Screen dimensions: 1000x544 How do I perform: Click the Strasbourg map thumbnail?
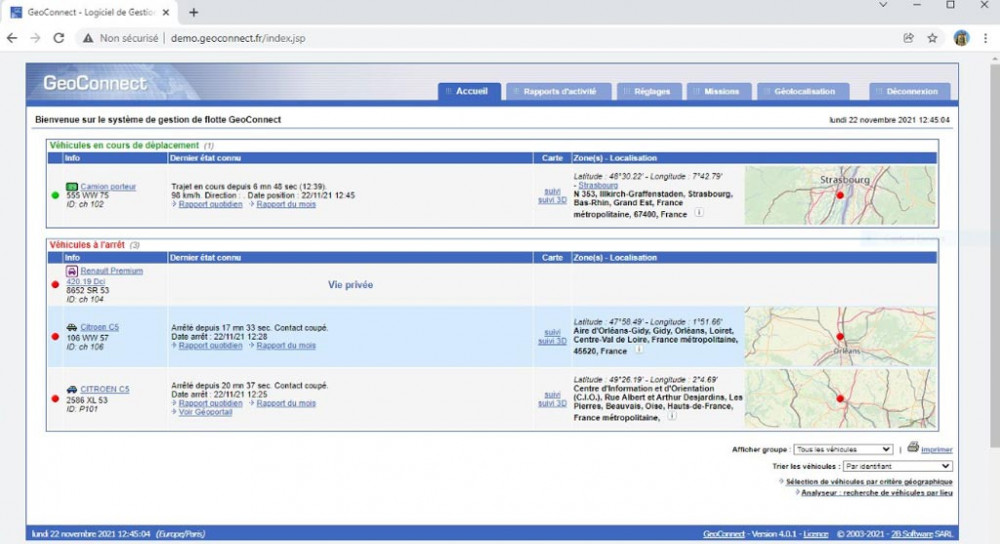(x=840, y=195)
